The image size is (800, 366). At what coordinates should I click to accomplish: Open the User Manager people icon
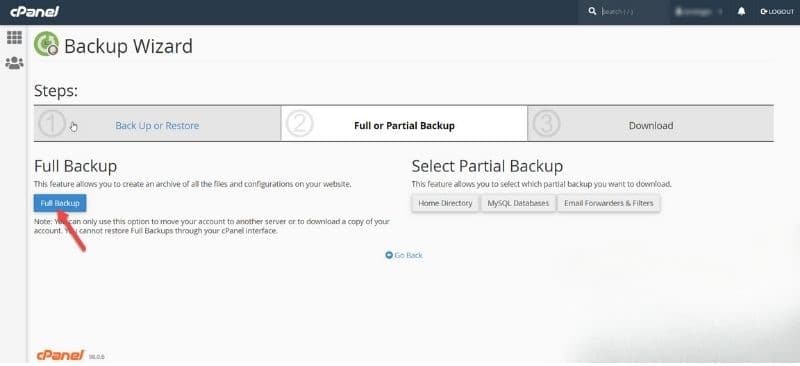point(14,63)
